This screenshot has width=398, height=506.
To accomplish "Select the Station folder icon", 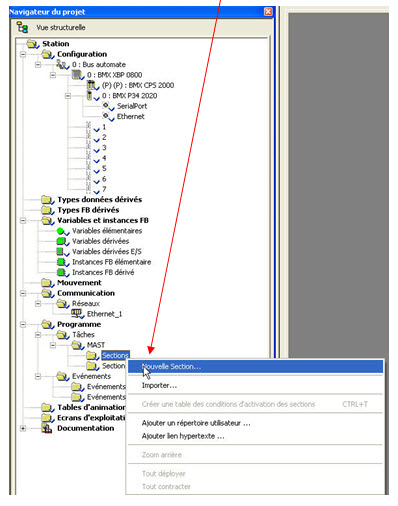I will 33,44.
